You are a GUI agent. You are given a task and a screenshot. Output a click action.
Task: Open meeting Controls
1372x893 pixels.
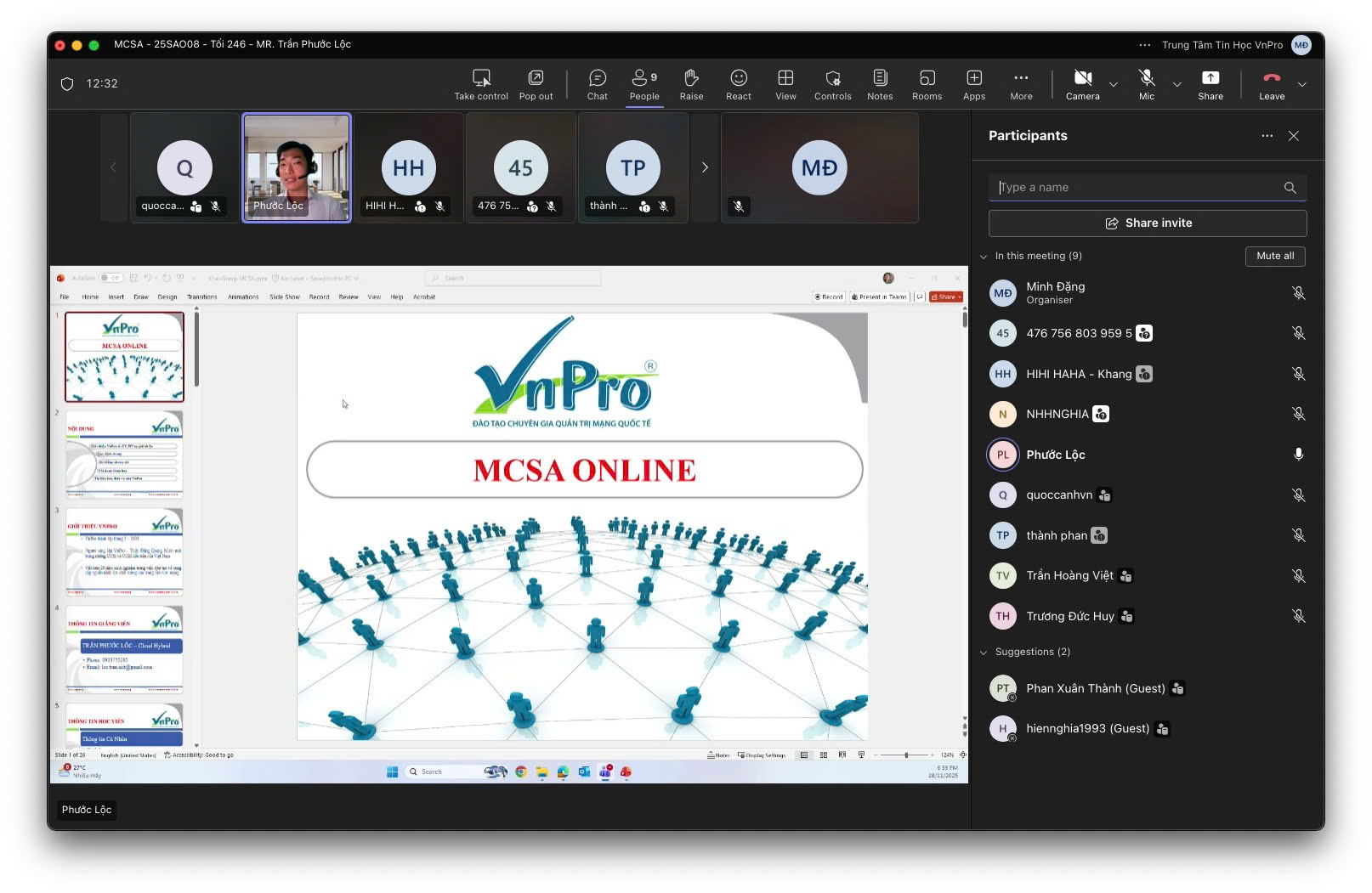tap(833, 84)
